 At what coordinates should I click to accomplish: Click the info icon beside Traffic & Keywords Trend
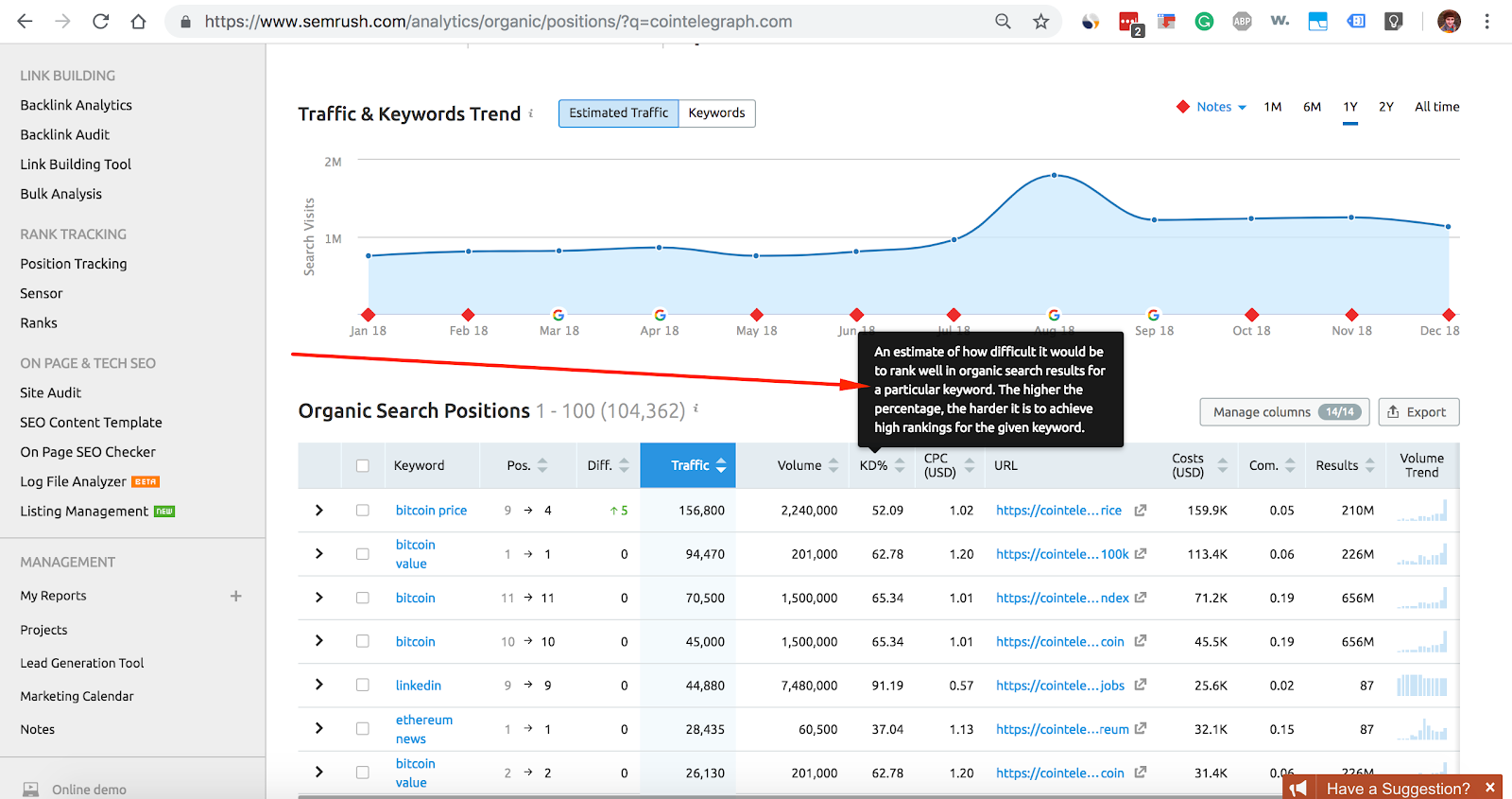click(531, 113)
